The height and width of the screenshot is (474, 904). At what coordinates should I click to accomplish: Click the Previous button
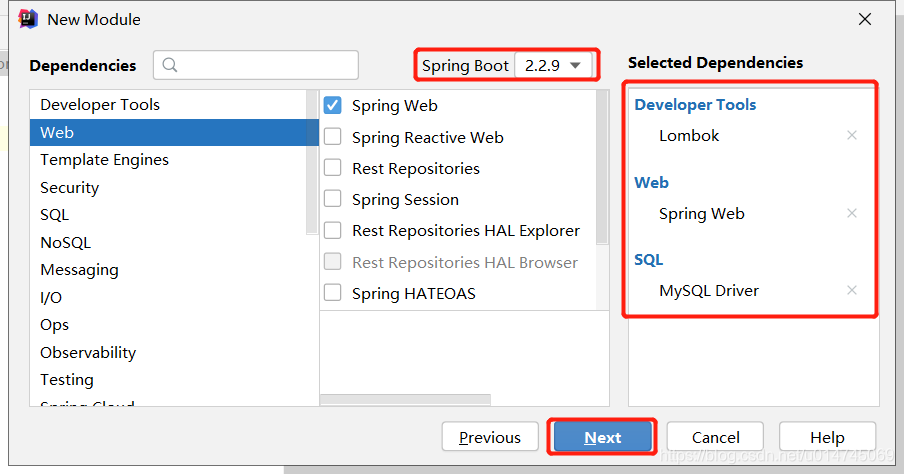point(490,437)
